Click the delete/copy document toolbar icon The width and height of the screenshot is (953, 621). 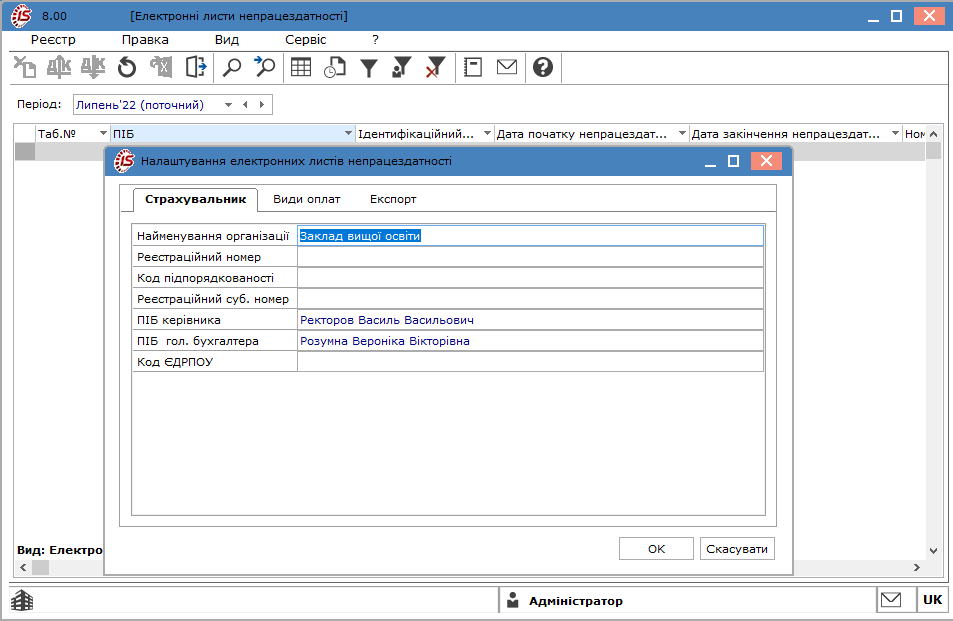click(25, 67)
